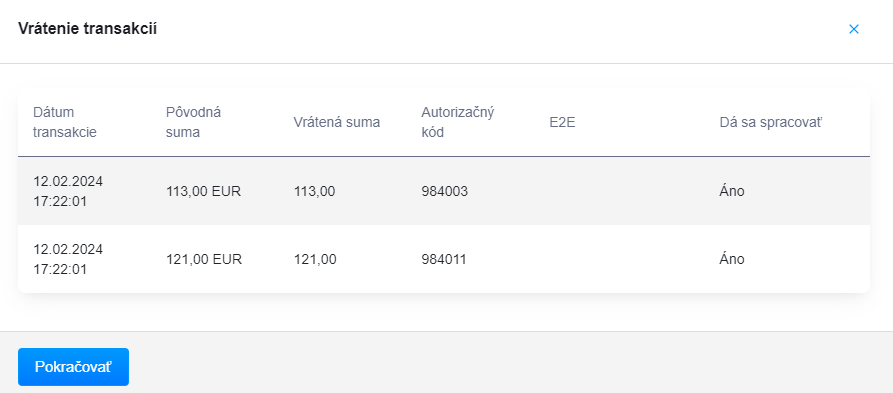Select authorization code 984003
The height and width of the screenshot is (393, 893).
point(444,191)
